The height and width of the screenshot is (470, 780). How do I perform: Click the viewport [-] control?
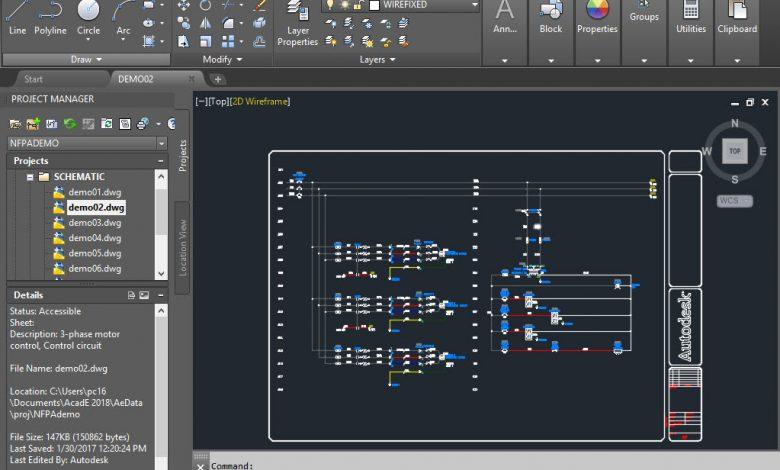(201, 101)
